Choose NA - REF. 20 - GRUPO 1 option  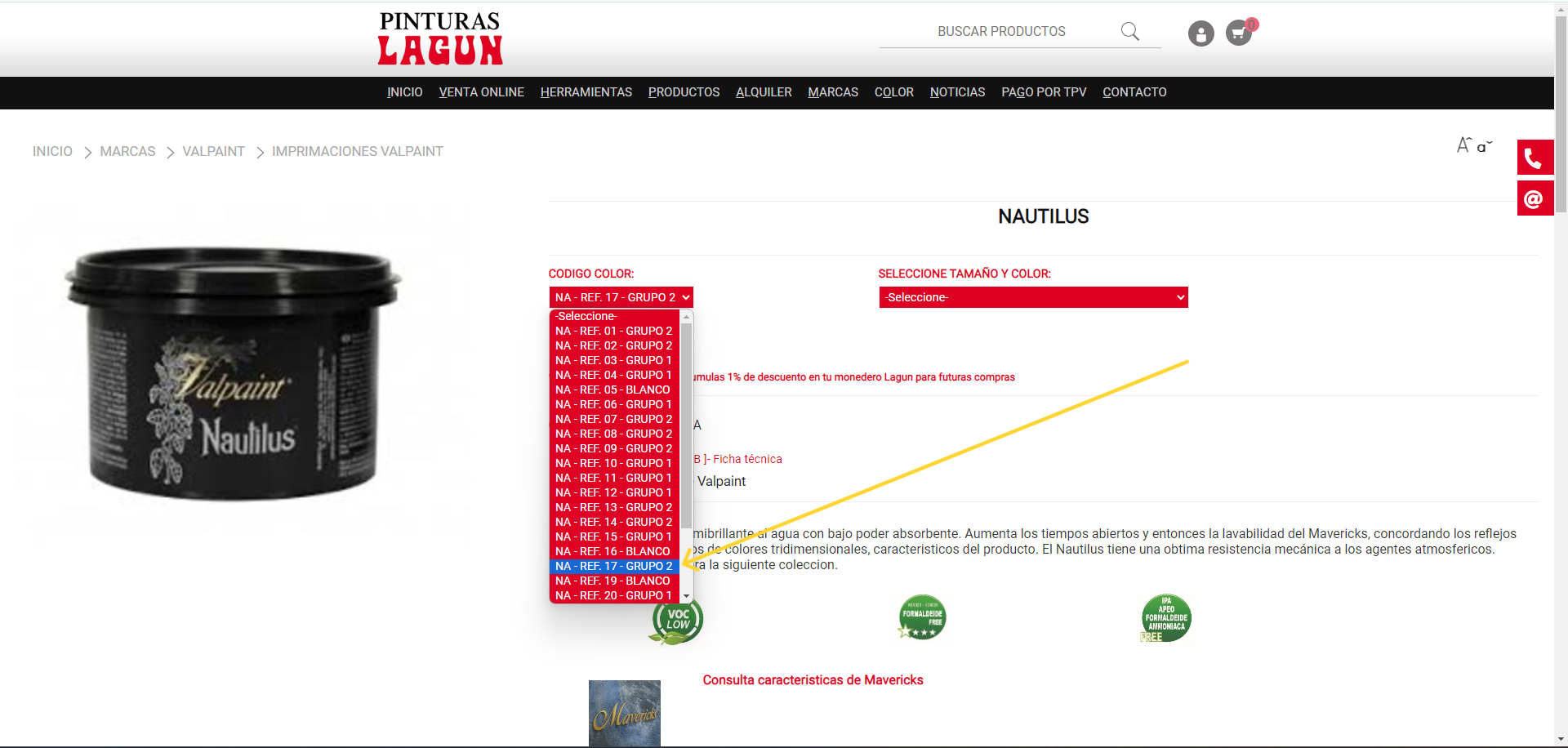(x=612, y=595)
